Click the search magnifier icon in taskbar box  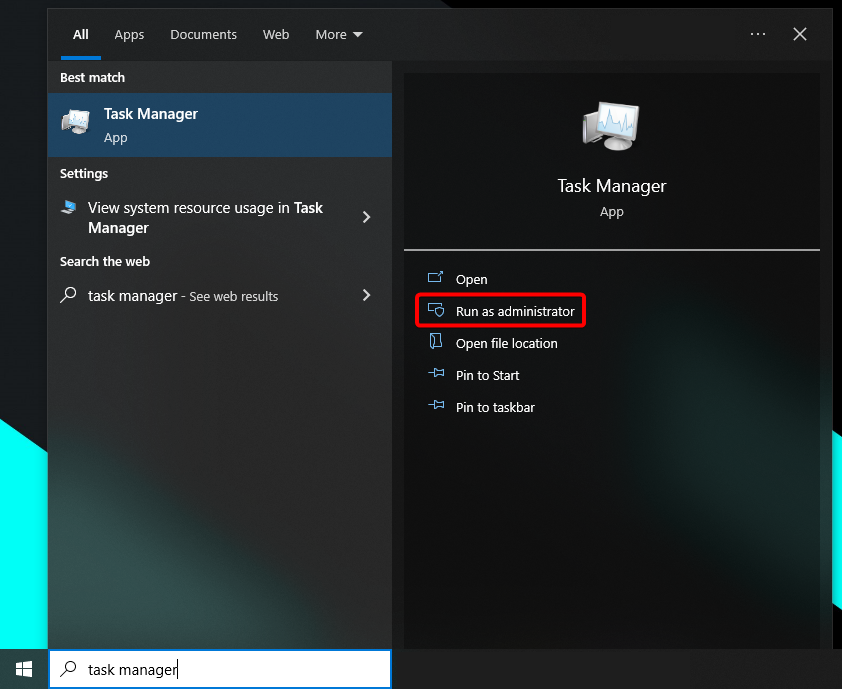tap(68, 669)
